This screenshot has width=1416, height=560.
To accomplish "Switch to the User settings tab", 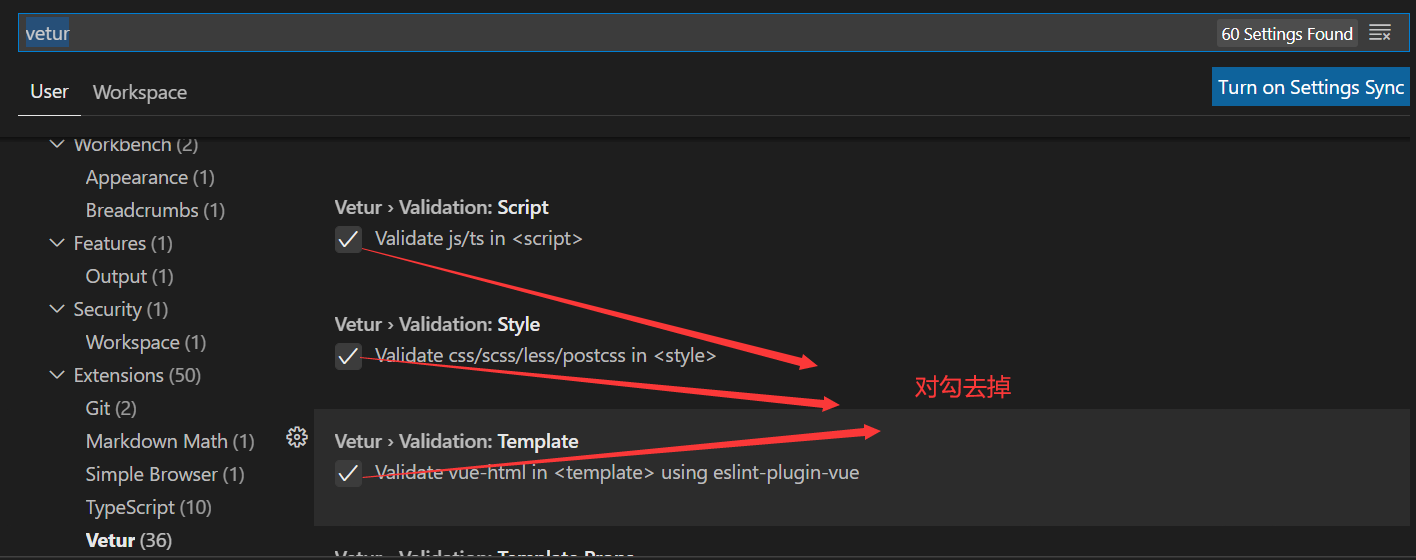I will 49,92.
